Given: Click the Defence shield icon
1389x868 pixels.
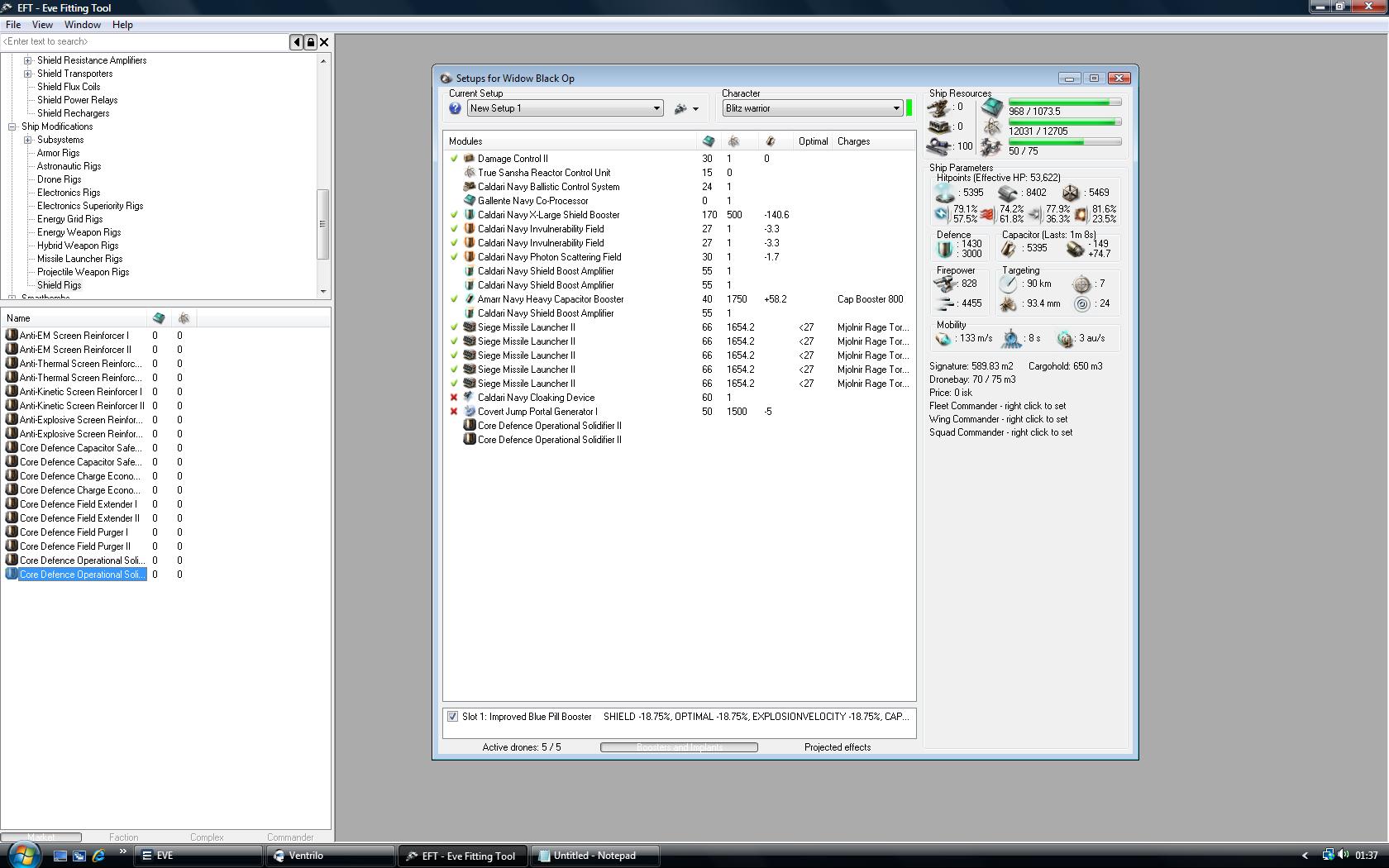Looking at the screenshot, I should tap(945, 249).
